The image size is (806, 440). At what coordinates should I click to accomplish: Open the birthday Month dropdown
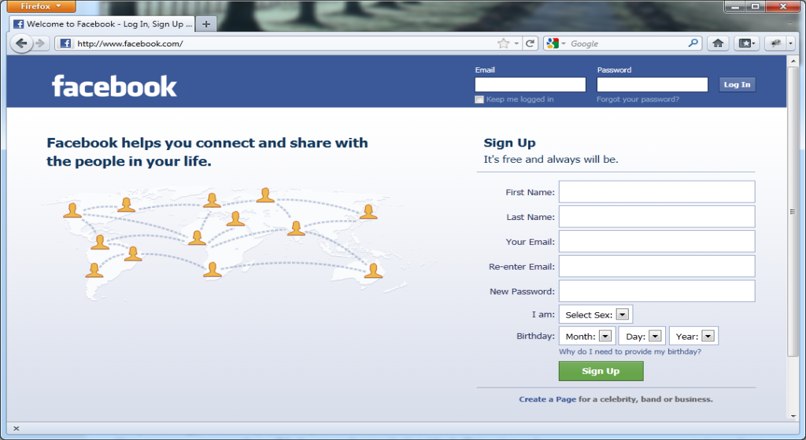tap(587, 336)
